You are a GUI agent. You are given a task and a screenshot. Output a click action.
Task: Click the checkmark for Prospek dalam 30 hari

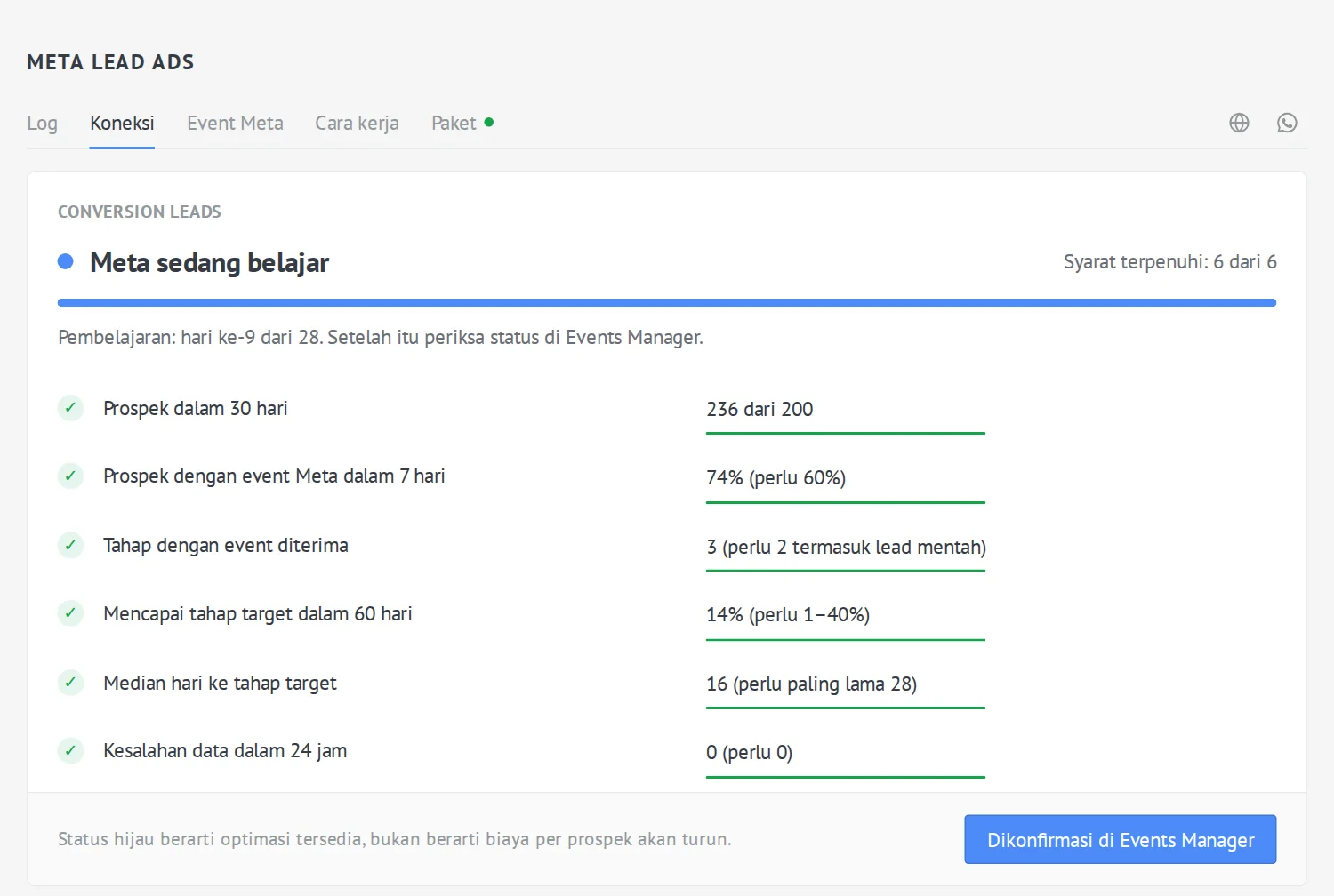pyautogui.click(x=70, y=408)
